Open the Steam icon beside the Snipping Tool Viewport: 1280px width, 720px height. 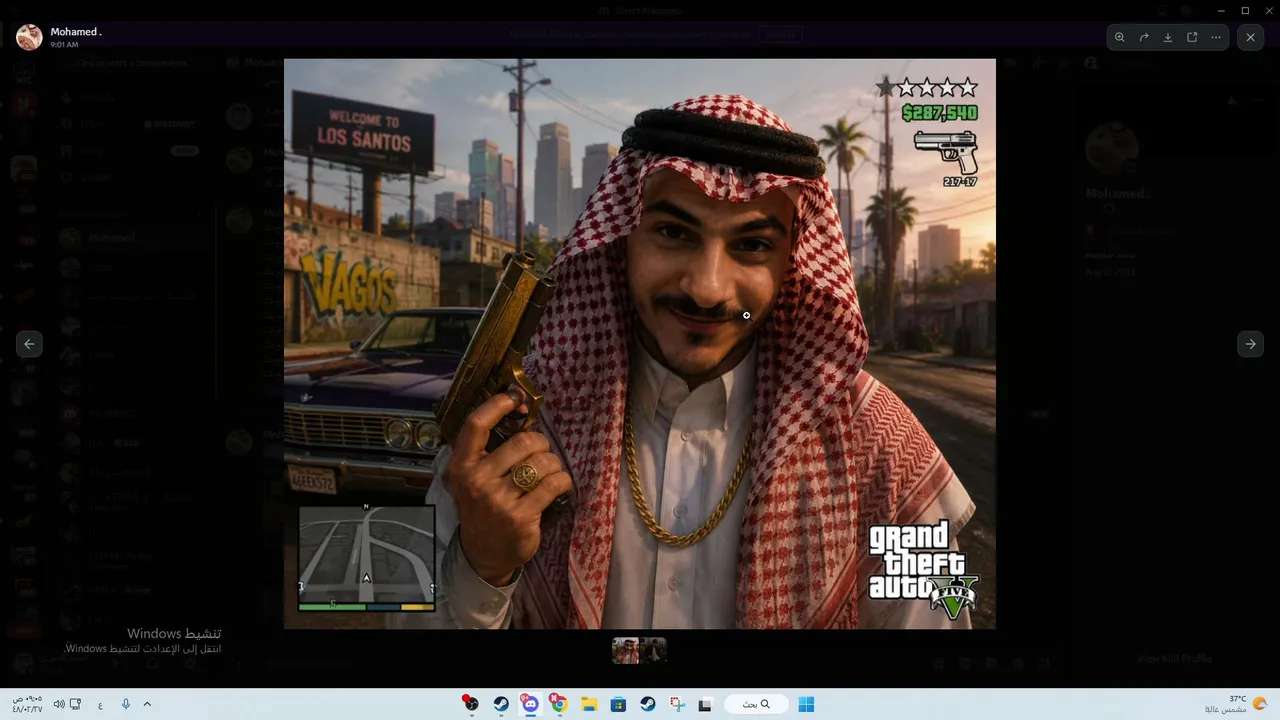pos(647,704)
